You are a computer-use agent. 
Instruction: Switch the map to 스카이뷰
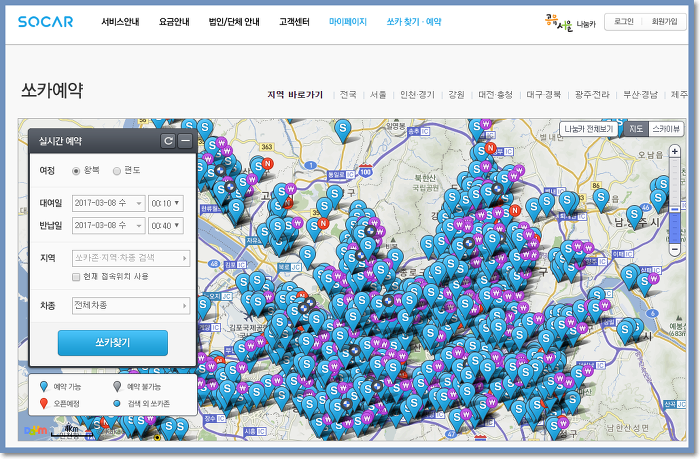(x=666, y=129)
